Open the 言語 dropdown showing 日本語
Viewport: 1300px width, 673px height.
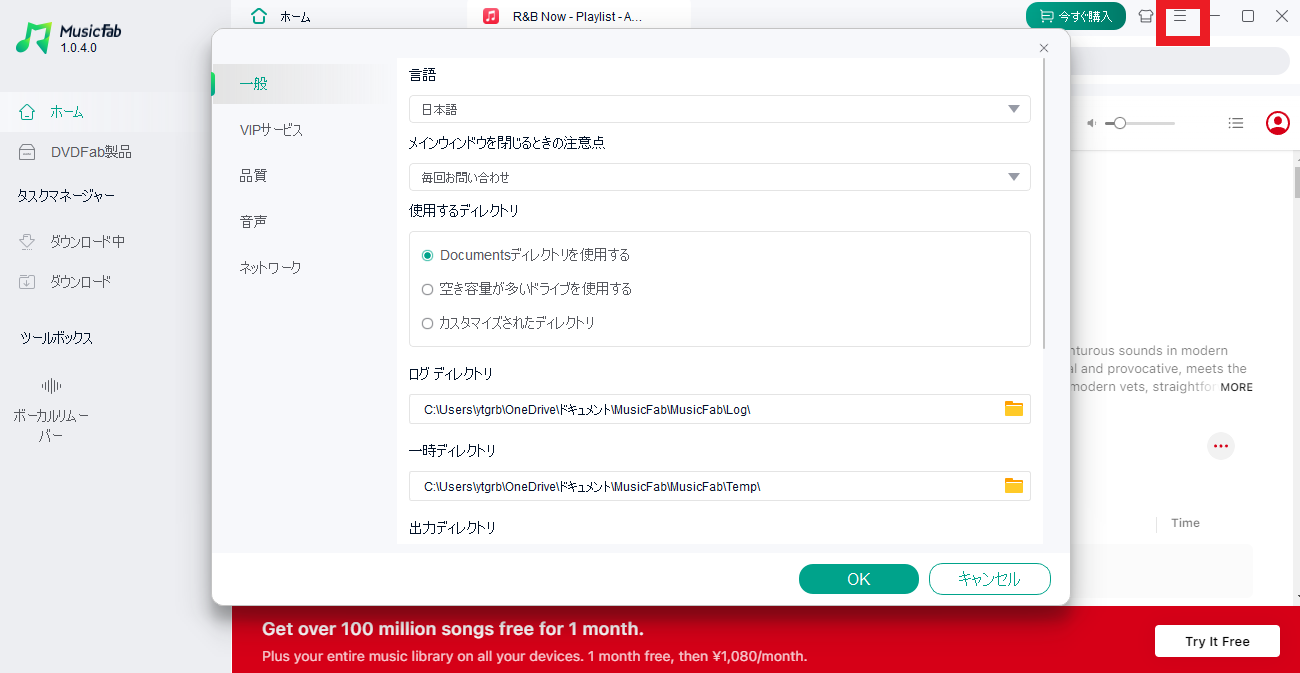719,109
